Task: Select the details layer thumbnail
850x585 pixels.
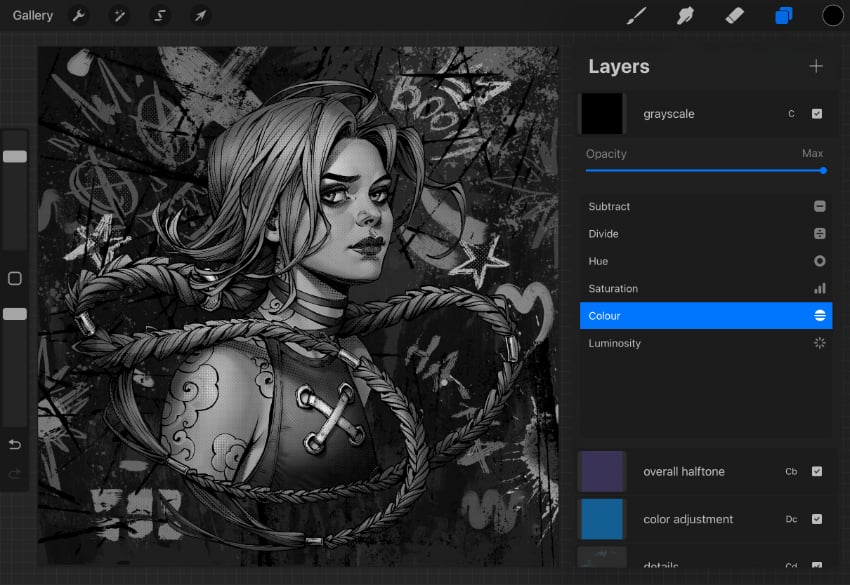Action: point(602,557)
